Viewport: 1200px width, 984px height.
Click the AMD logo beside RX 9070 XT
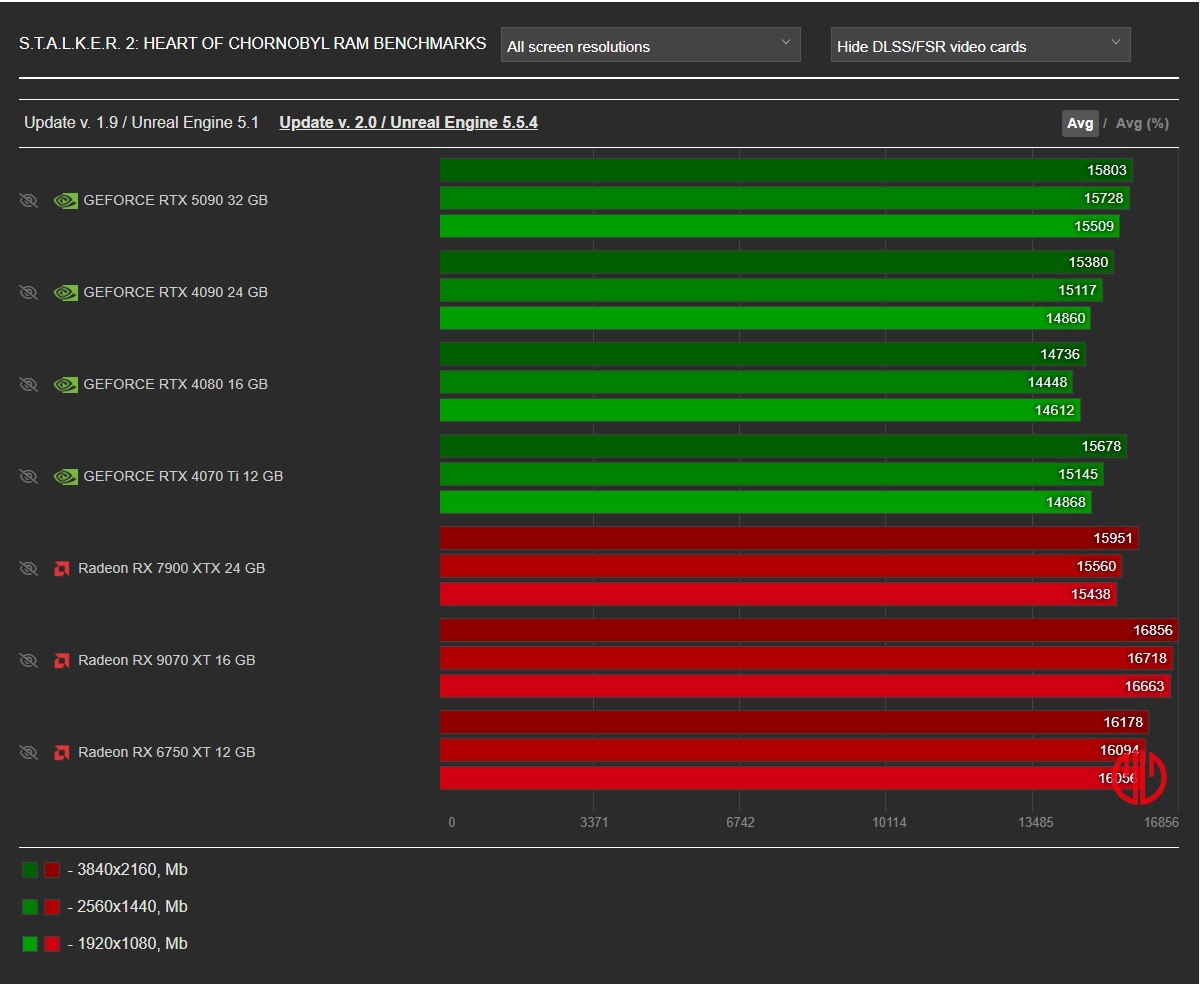61,660
